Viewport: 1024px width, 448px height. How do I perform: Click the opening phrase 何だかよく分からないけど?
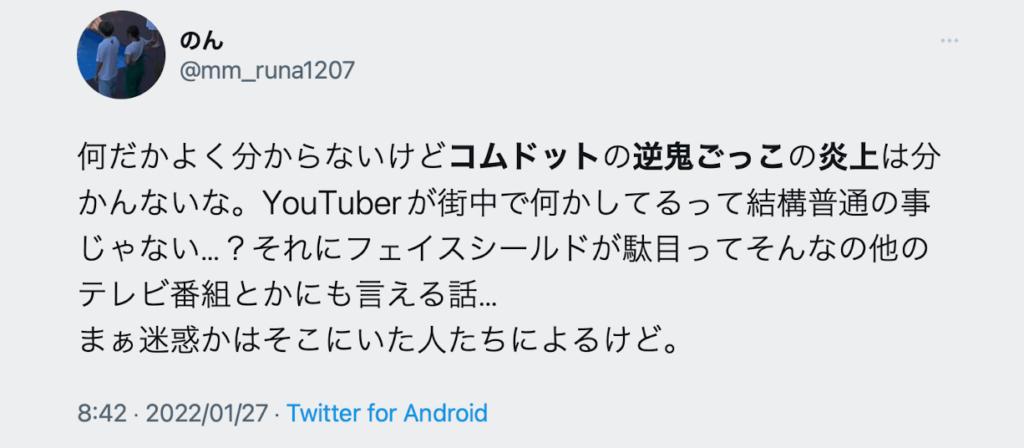click(263, 156)
